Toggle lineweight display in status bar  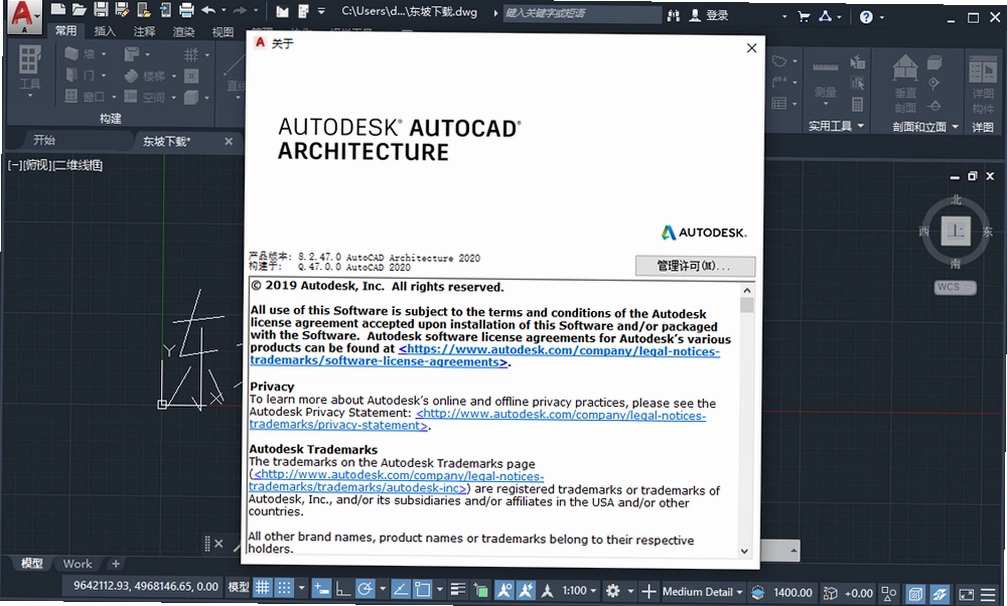pyautogui.click(x=459, y=589)
